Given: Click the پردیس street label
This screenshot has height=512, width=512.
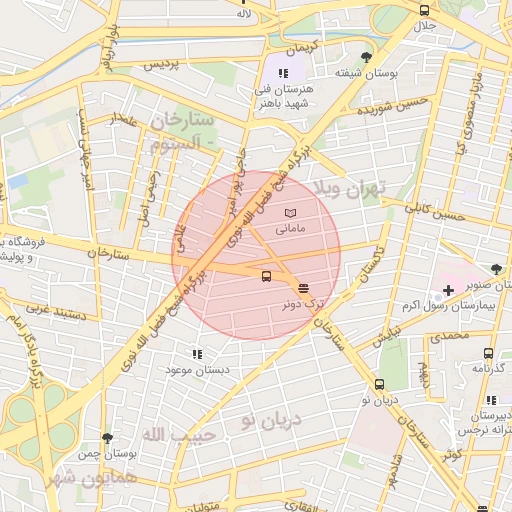Looking at the screenshot, I should 161,64.
